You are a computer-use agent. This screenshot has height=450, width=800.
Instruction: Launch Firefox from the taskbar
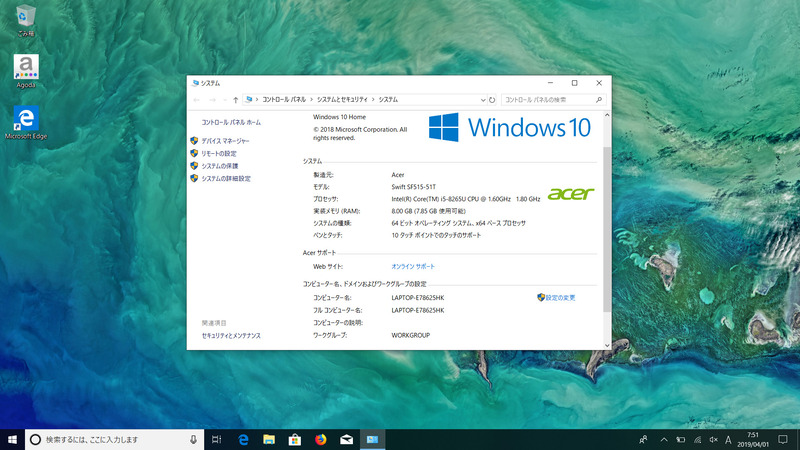click(x=320, y=439)
